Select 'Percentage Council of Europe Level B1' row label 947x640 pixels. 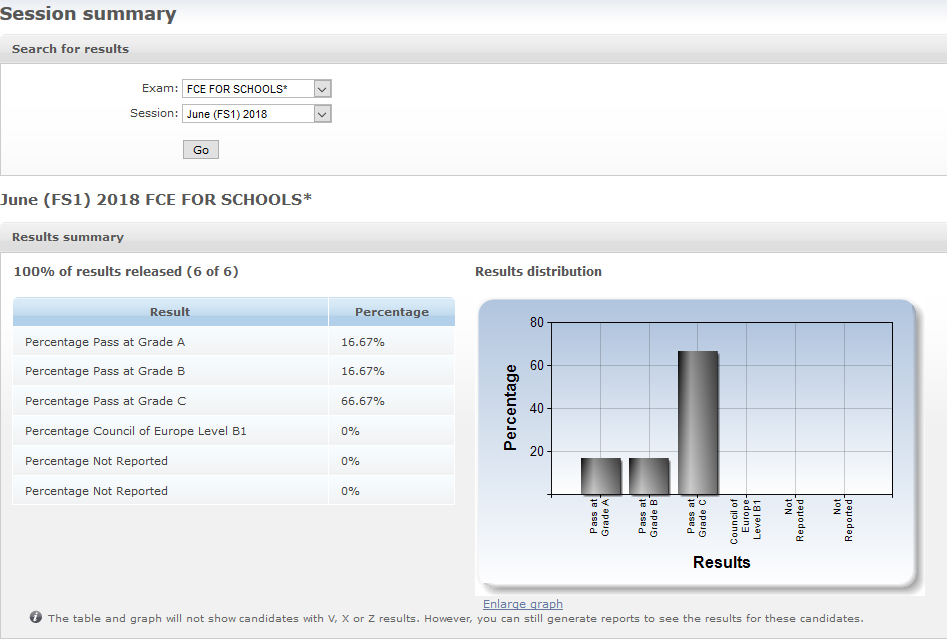coord(136,431)
